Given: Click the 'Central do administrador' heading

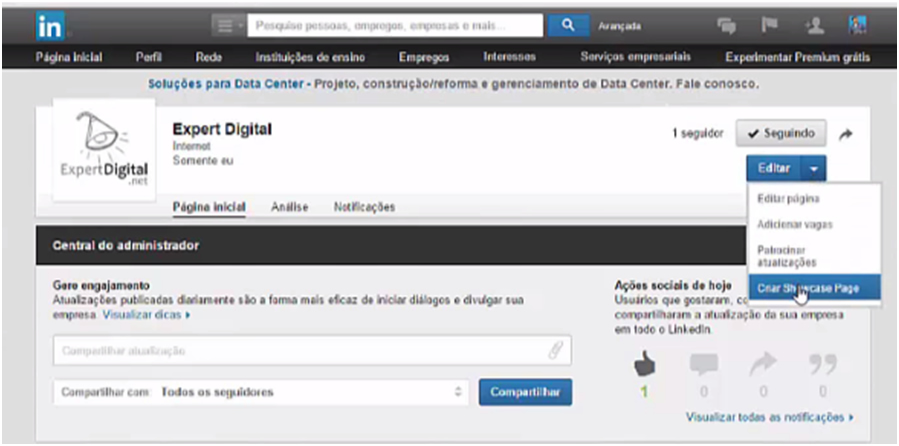Looking at the screenshot, I should click(126, 245).
